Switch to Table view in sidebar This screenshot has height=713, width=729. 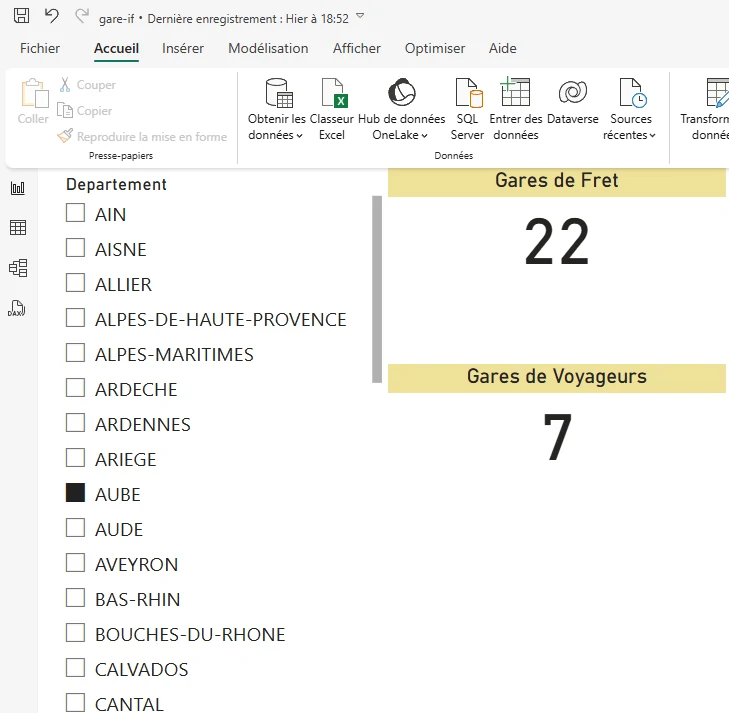(17, 228)
